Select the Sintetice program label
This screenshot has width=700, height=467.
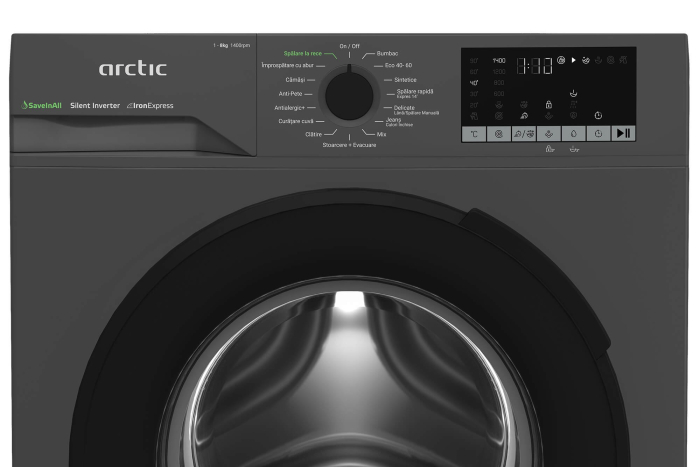point(405,80)
